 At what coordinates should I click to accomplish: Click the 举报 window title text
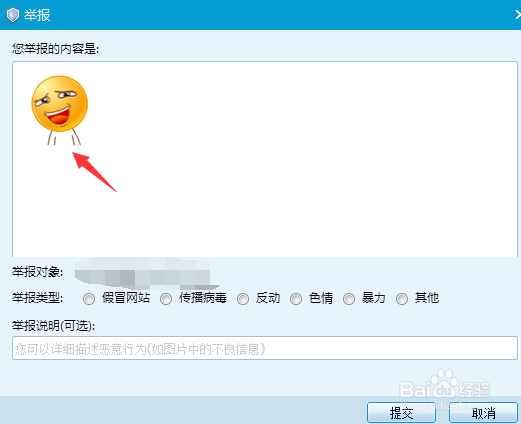tap(37, 15)
